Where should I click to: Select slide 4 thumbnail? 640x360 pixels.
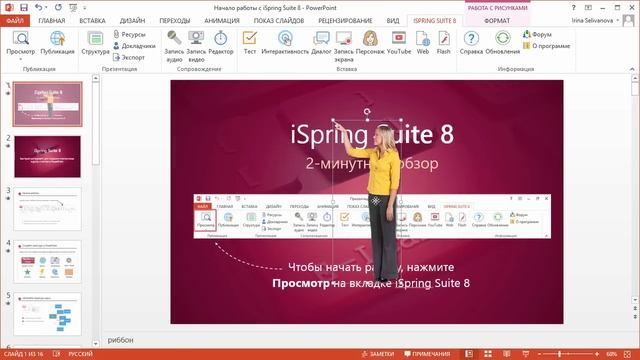tap(47, 261)
